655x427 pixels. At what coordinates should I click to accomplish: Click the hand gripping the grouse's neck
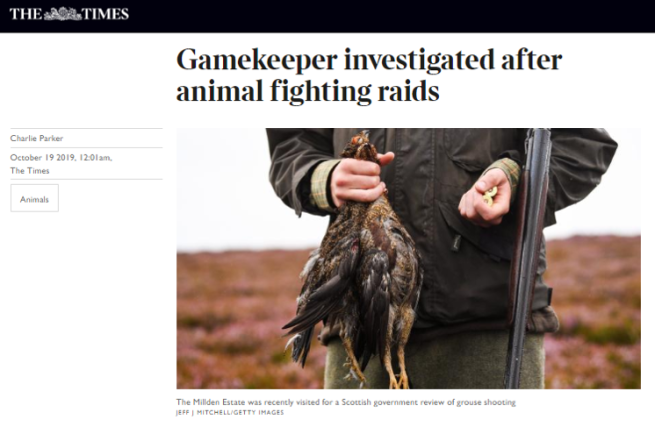click(360, 178)
